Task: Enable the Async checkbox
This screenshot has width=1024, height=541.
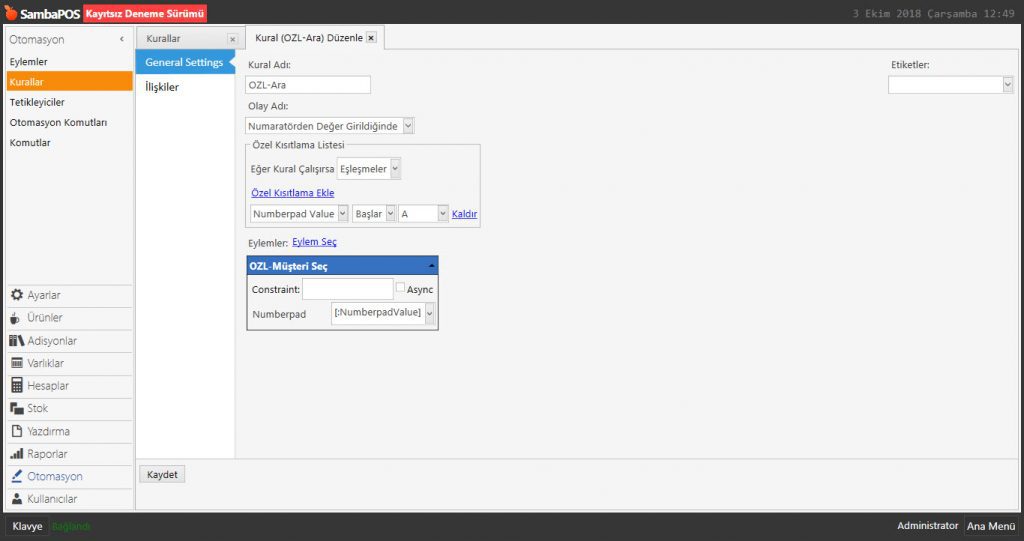Action: tap(401, 288)
